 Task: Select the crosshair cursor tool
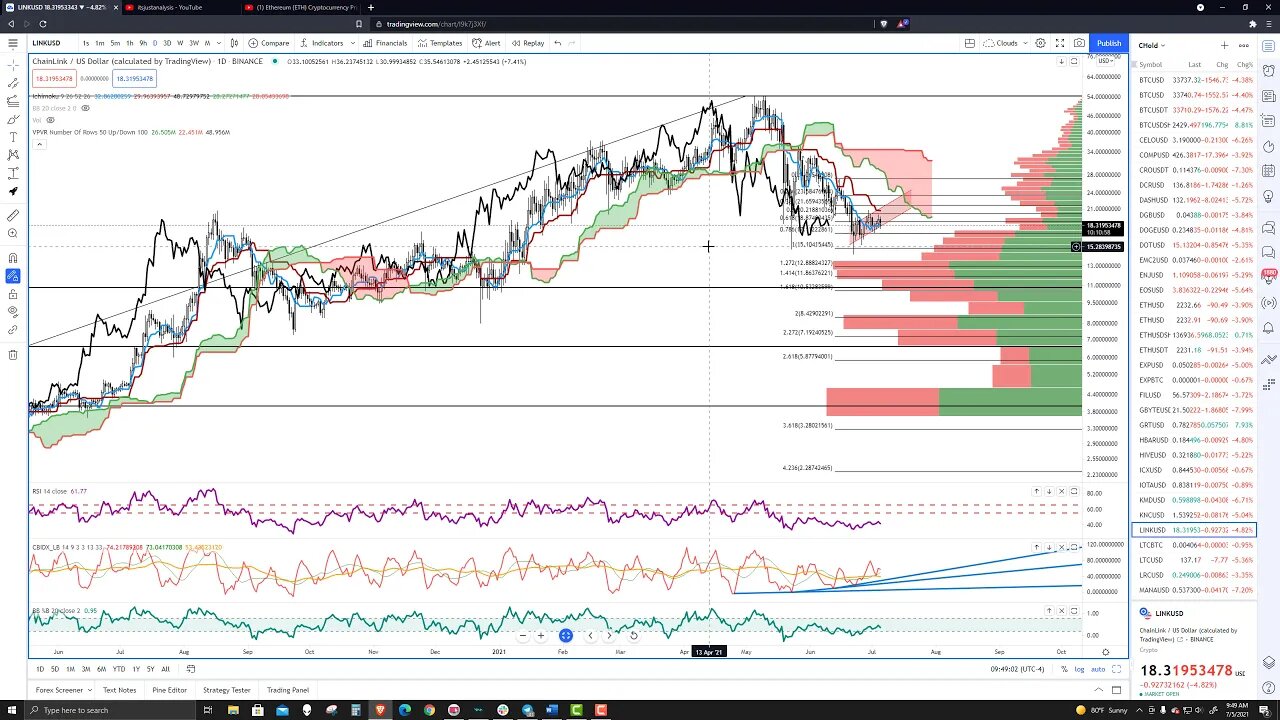coord(13,65)
